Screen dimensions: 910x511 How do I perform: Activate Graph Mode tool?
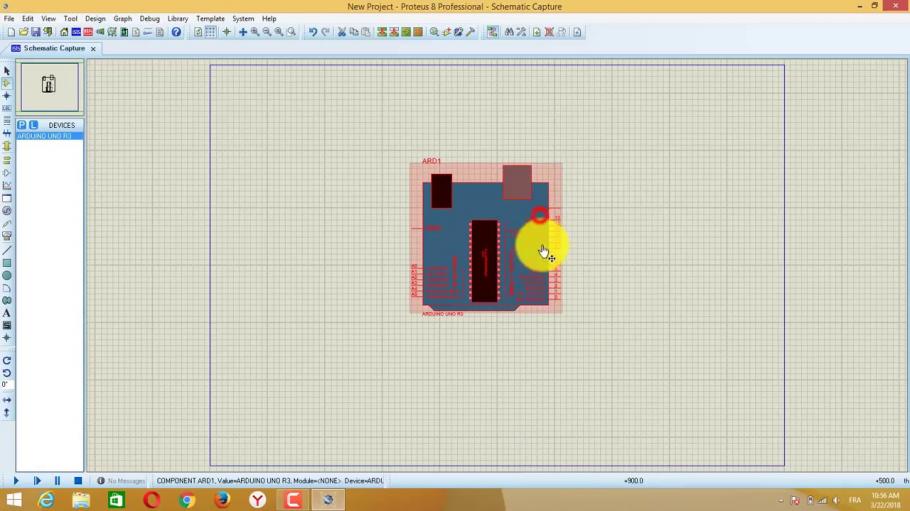7,185
